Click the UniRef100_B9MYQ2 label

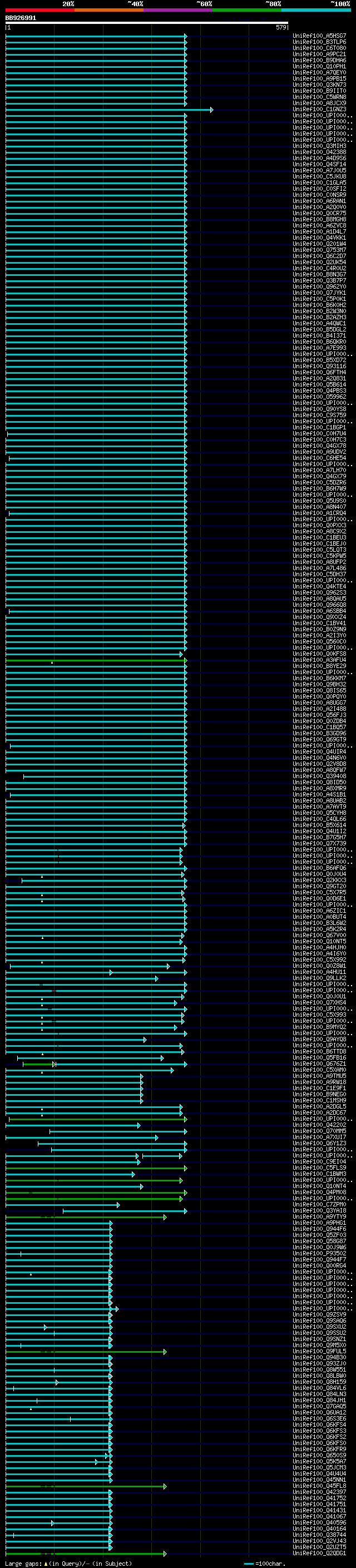tap(319, 1027)
